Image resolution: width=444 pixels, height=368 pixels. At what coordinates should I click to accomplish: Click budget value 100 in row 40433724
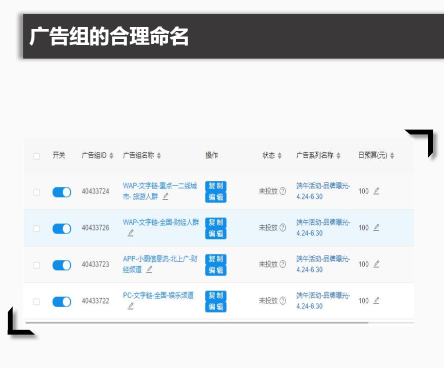pos(364,191)
